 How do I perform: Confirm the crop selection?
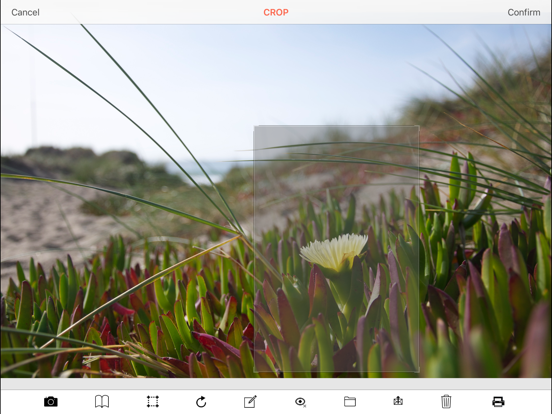523,13
